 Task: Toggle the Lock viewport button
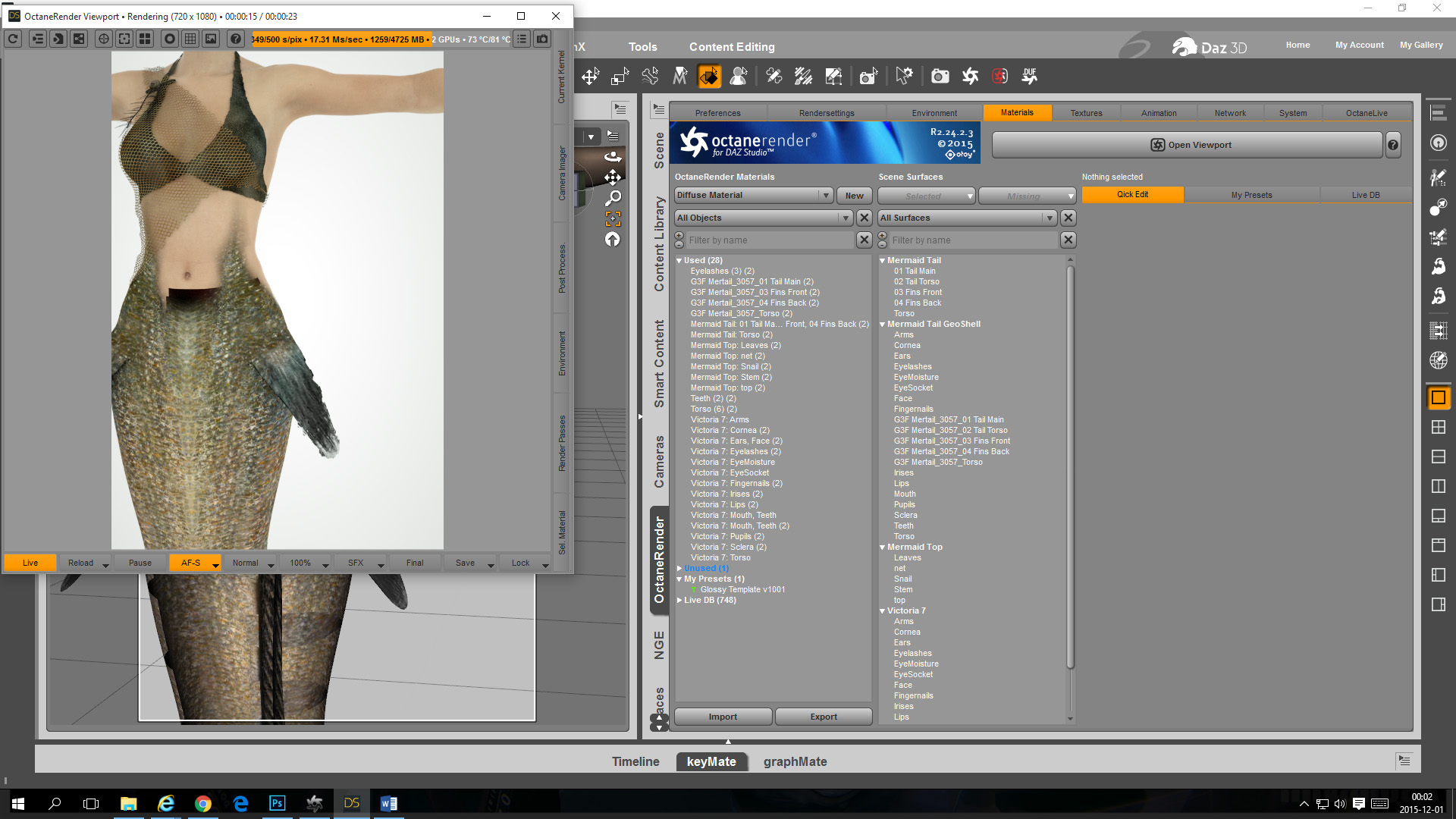click(x=520, y=563)
